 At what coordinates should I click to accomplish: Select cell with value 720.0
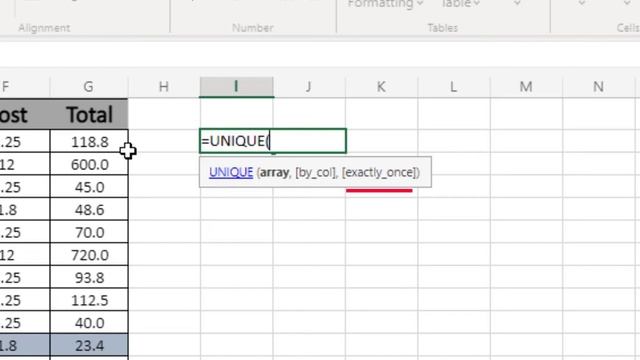coord(89,255)
